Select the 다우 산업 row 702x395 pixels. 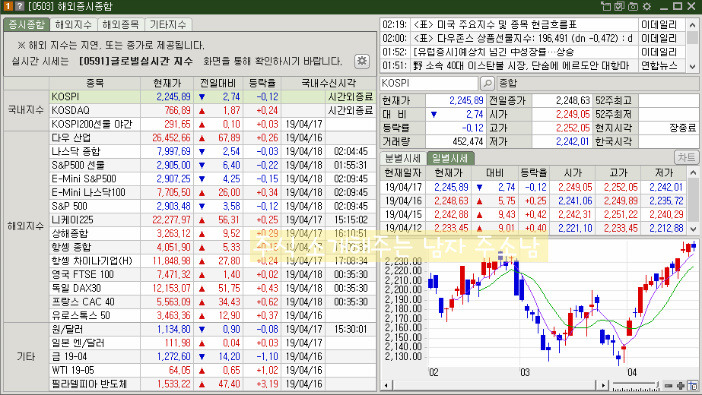212,138
